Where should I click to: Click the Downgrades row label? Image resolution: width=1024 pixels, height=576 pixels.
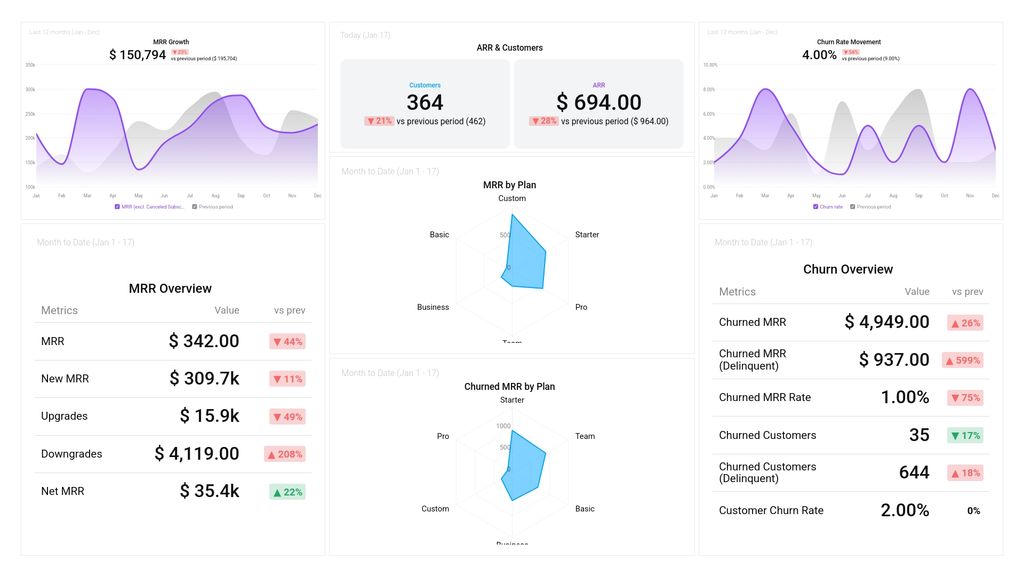click(71, 454)
